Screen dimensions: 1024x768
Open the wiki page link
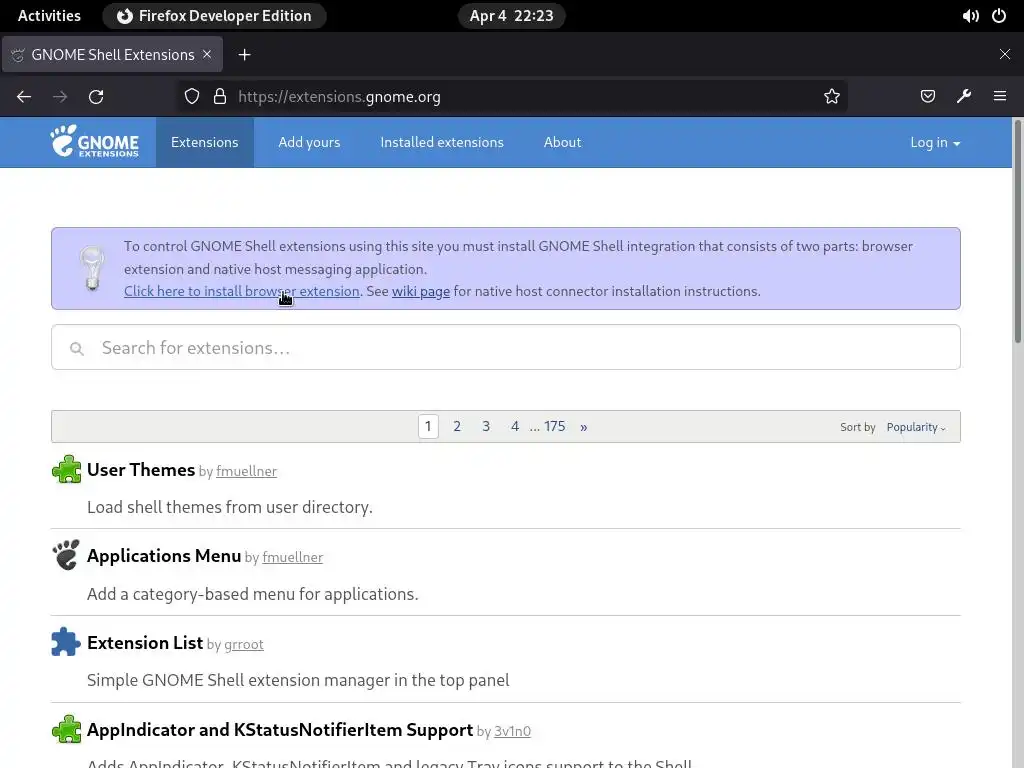tap(421, 291)
